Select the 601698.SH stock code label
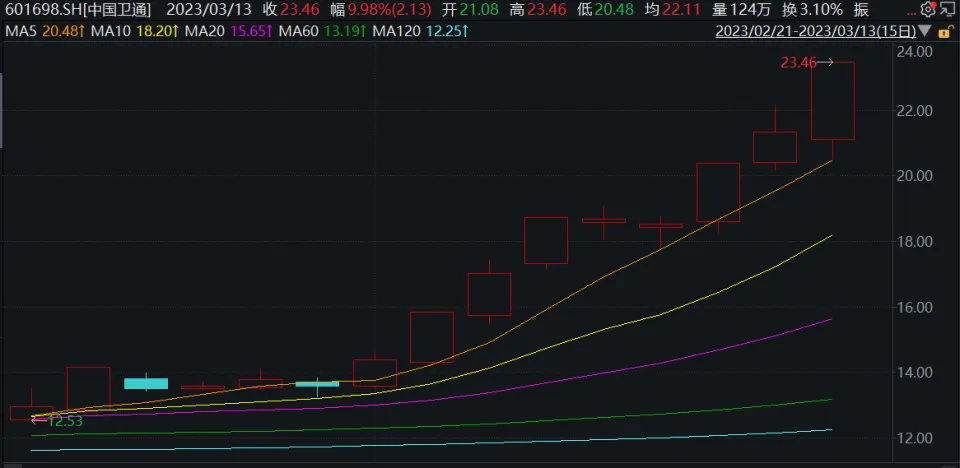The width and height of the screenshot is (960, 468). coord(39,9)
